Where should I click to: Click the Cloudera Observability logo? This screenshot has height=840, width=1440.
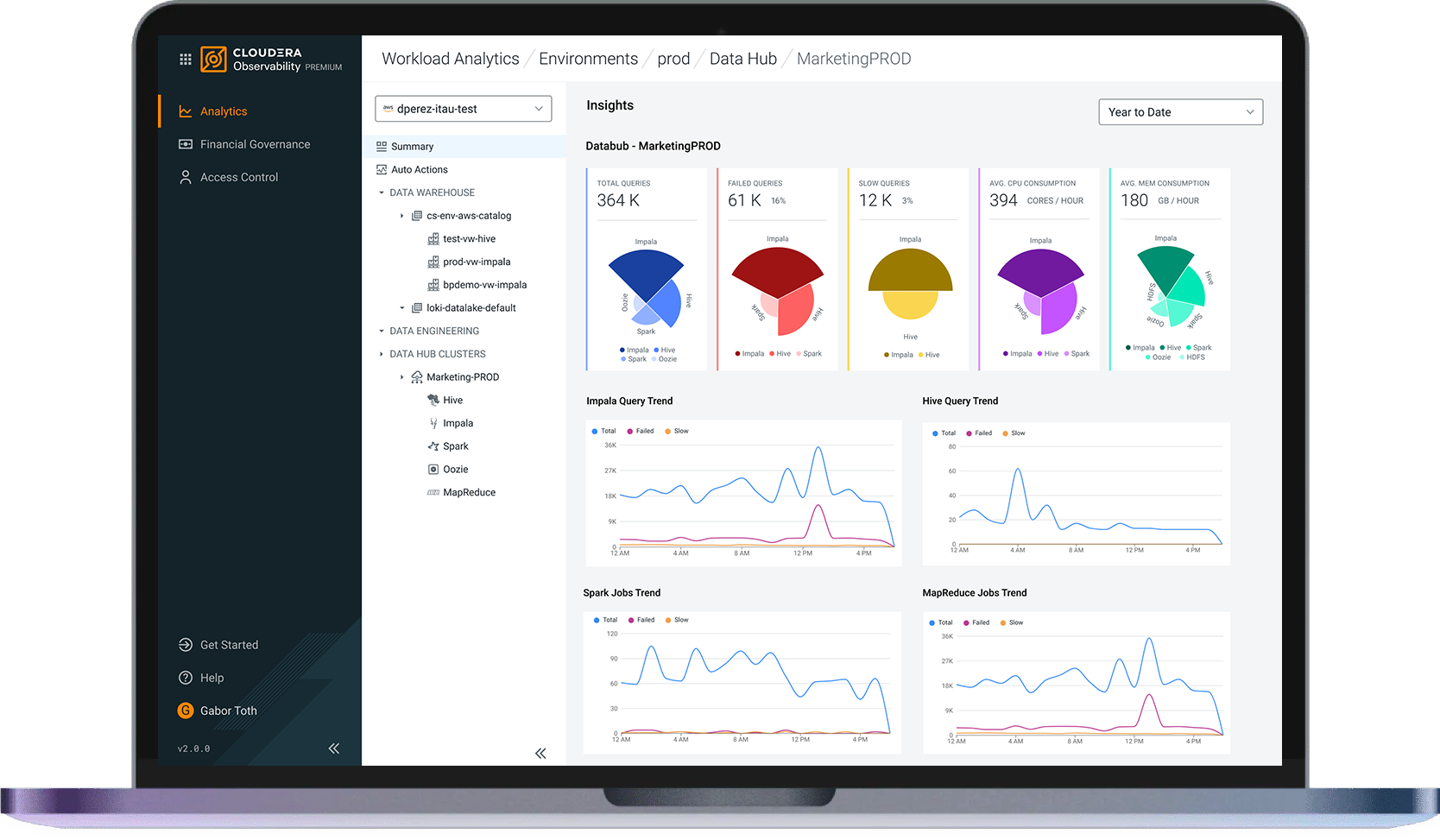[x=213, y=59]
